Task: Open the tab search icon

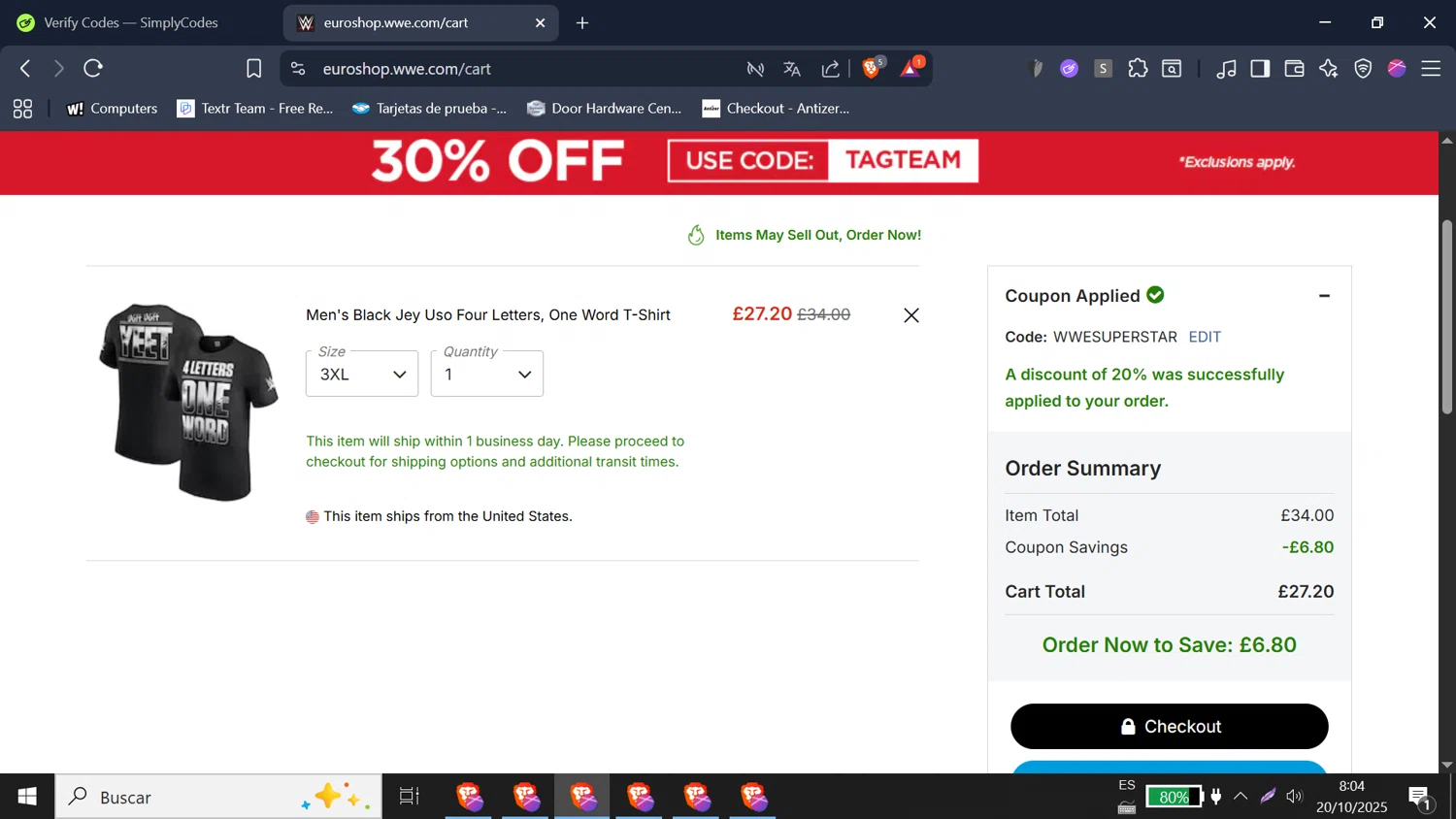Action: 1172,68
